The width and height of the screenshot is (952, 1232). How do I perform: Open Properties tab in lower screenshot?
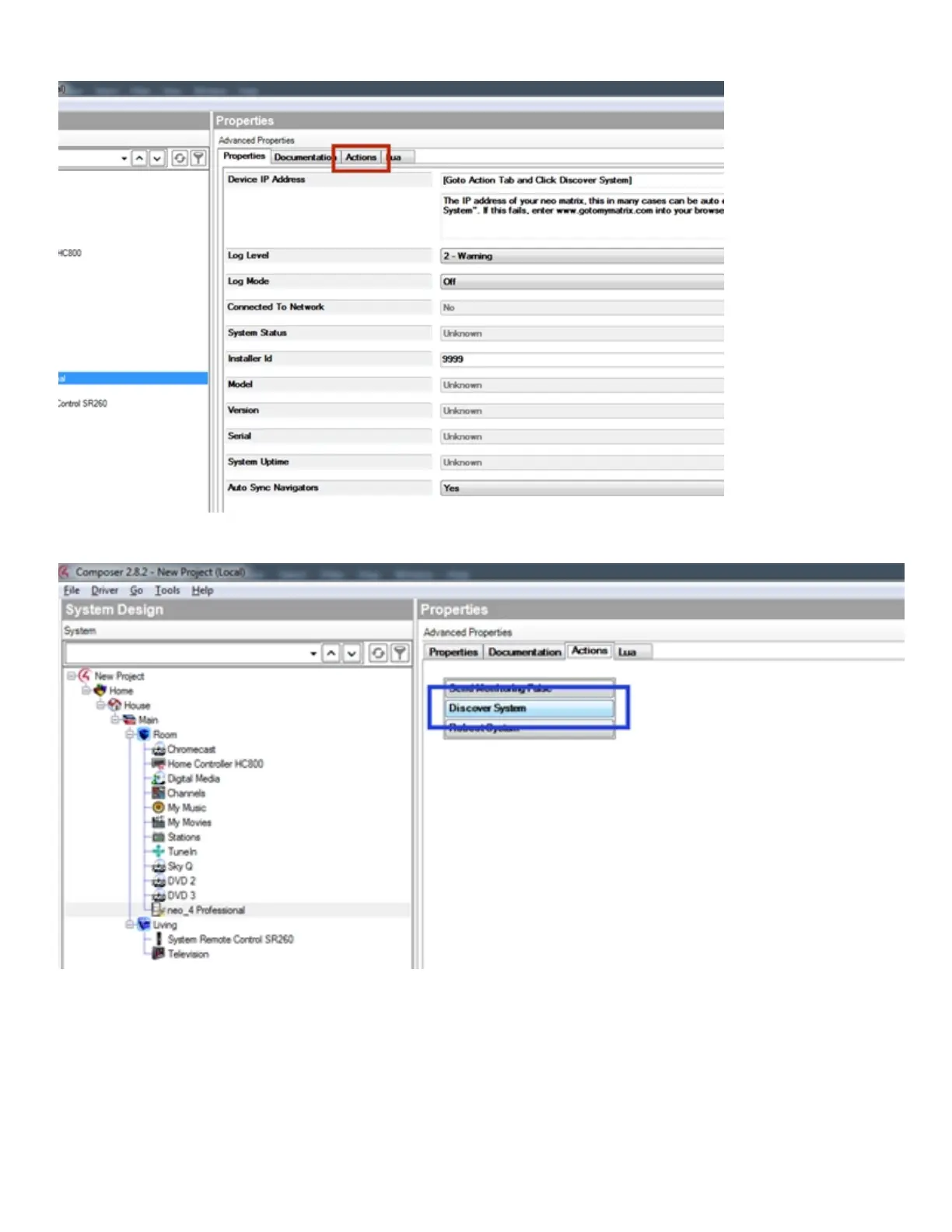(453, 652)
